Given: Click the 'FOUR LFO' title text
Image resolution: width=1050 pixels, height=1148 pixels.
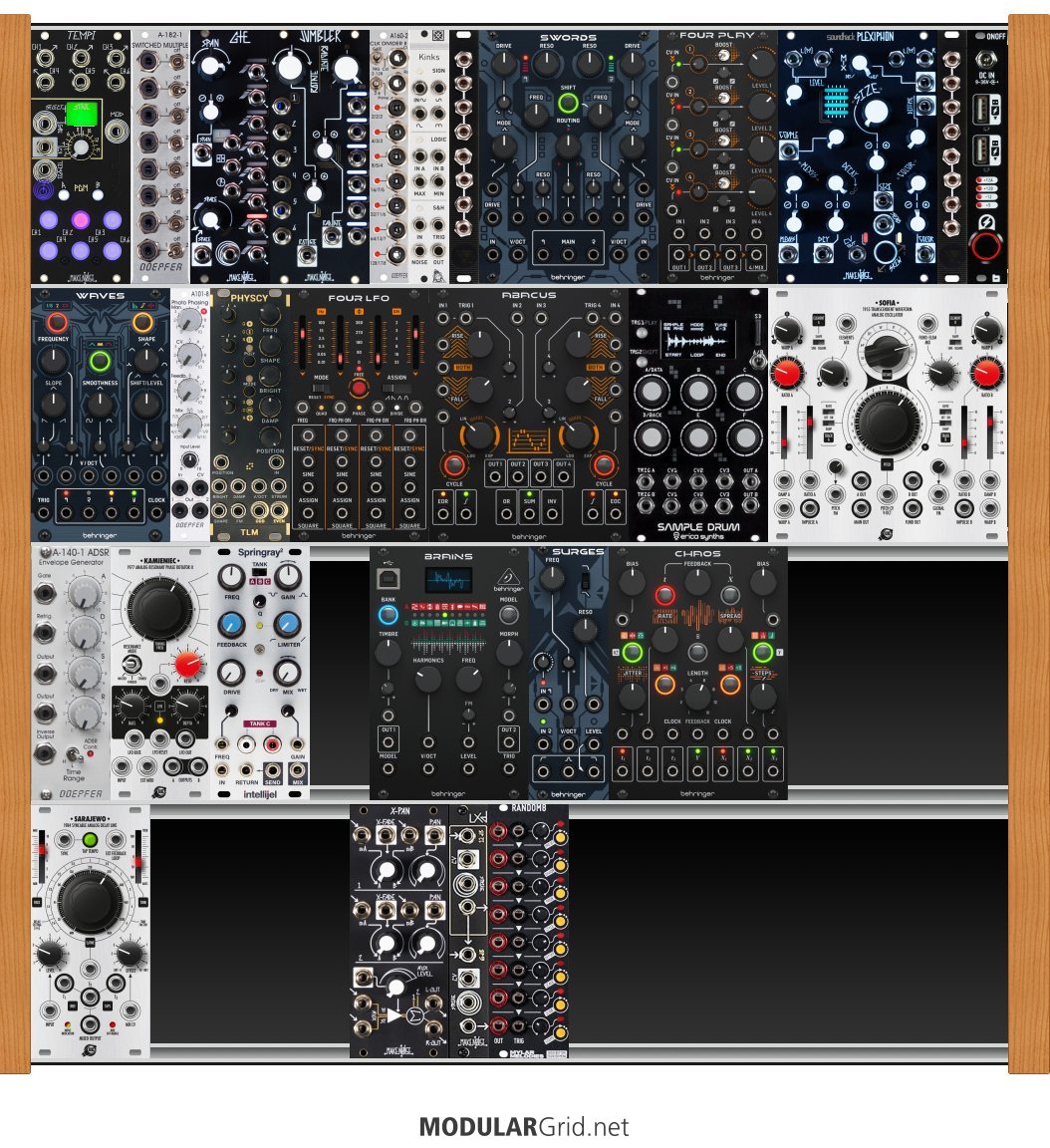Looking at the screenshot, I should 359,298.
